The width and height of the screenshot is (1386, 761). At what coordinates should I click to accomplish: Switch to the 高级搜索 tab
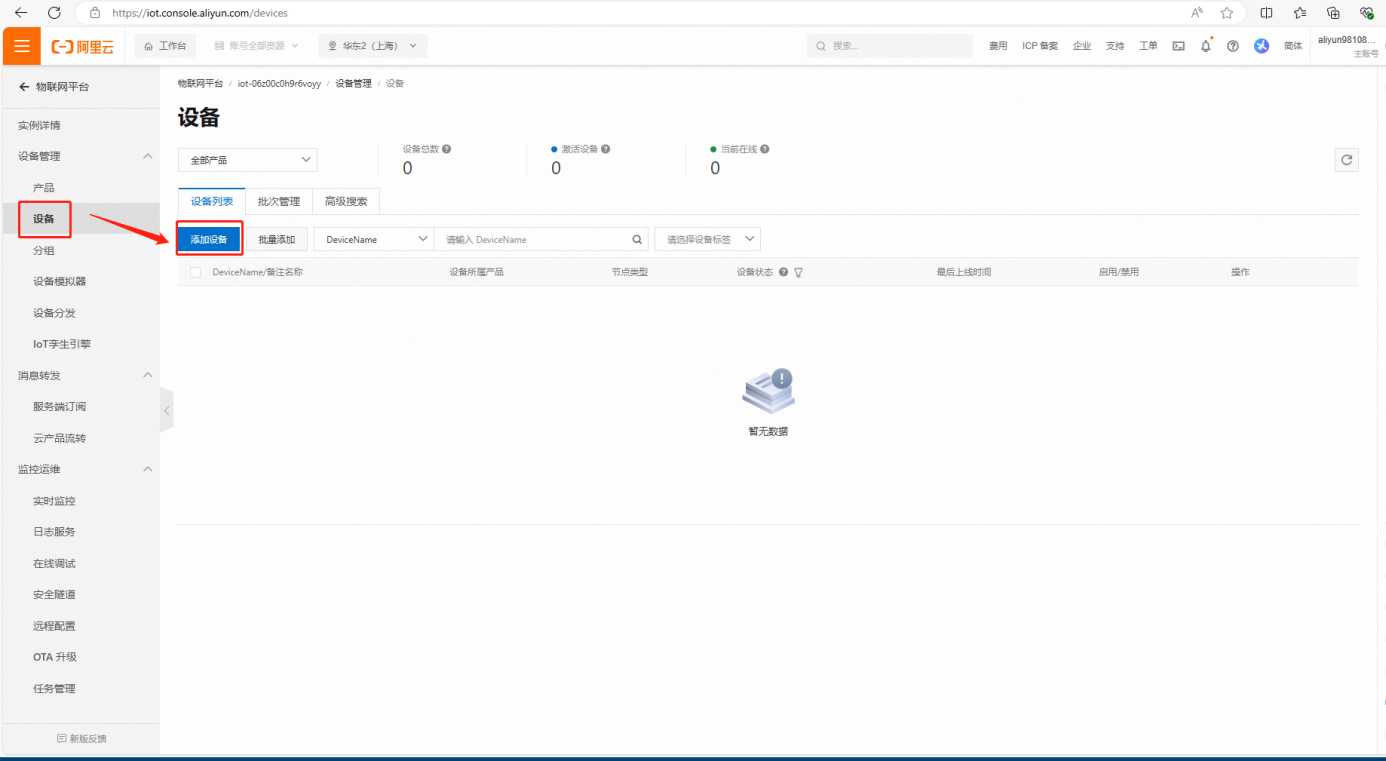[346, 201]
